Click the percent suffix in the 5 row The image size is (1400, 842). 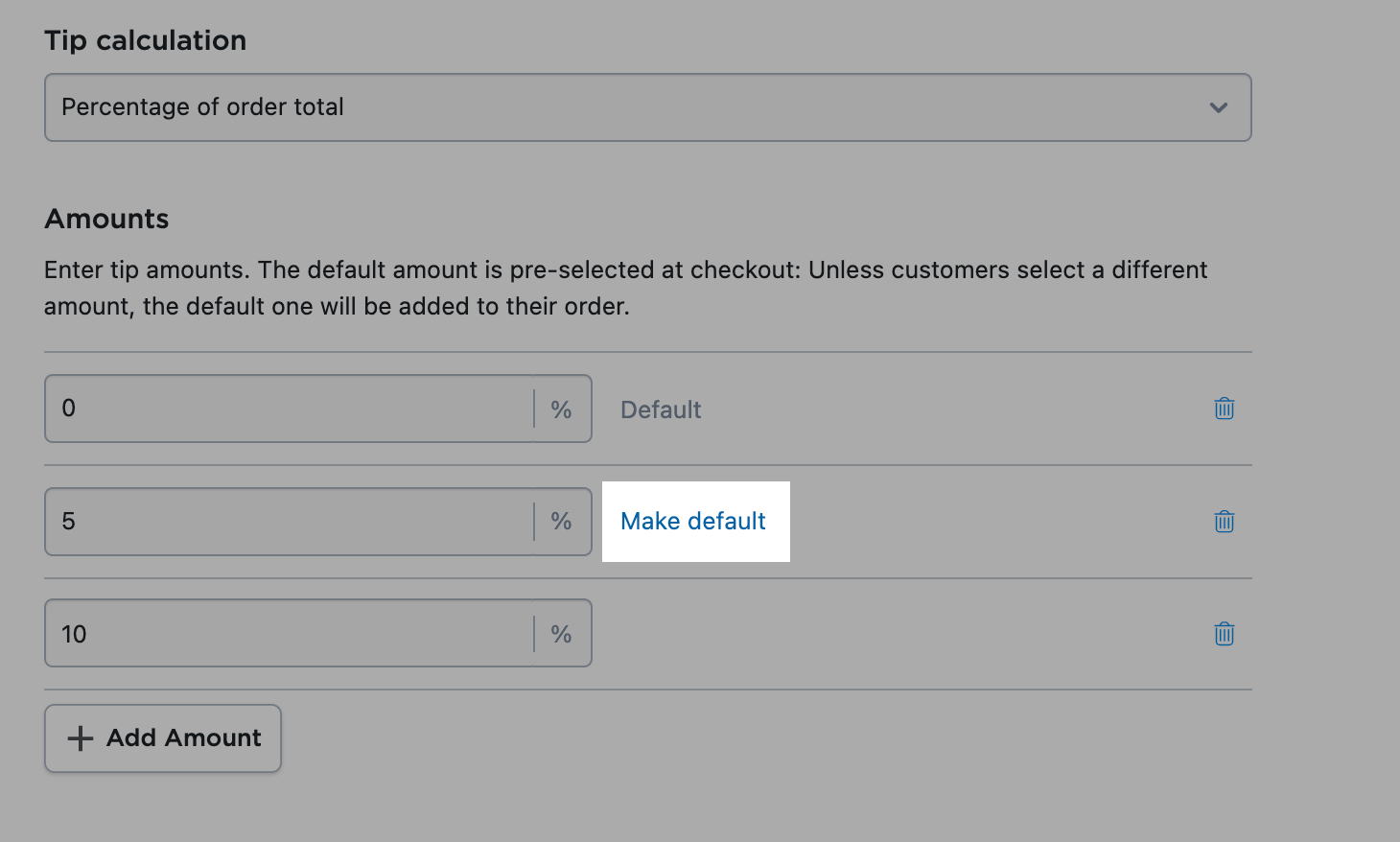coord(561,522)
